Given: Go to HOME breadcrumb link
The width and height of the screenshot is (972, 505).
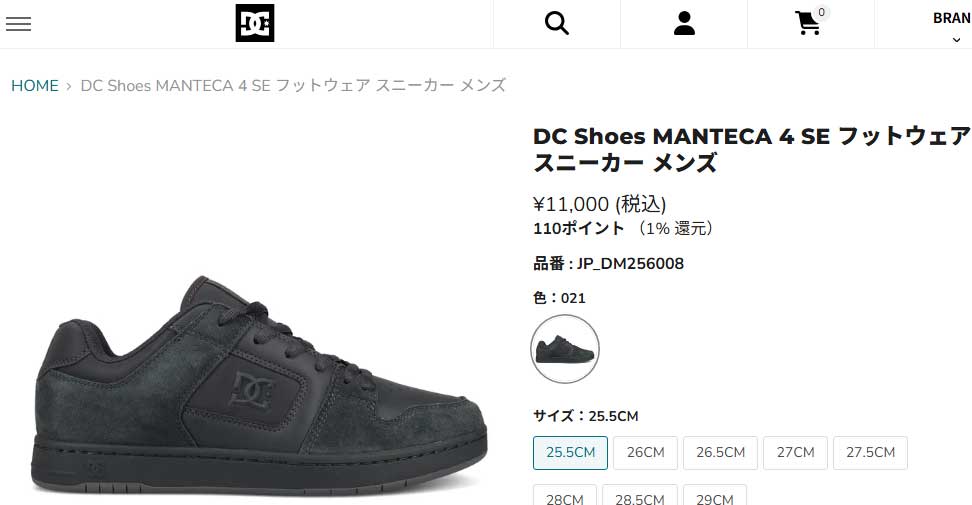Looking at the screenshot, I should coord(35,86).
